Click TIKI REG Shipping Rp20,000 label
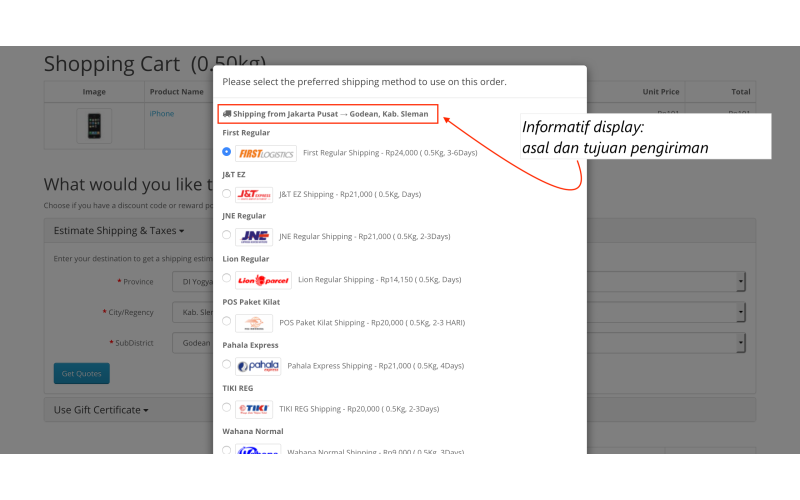This screenshot has width=800, height=500. pos(359,409)
